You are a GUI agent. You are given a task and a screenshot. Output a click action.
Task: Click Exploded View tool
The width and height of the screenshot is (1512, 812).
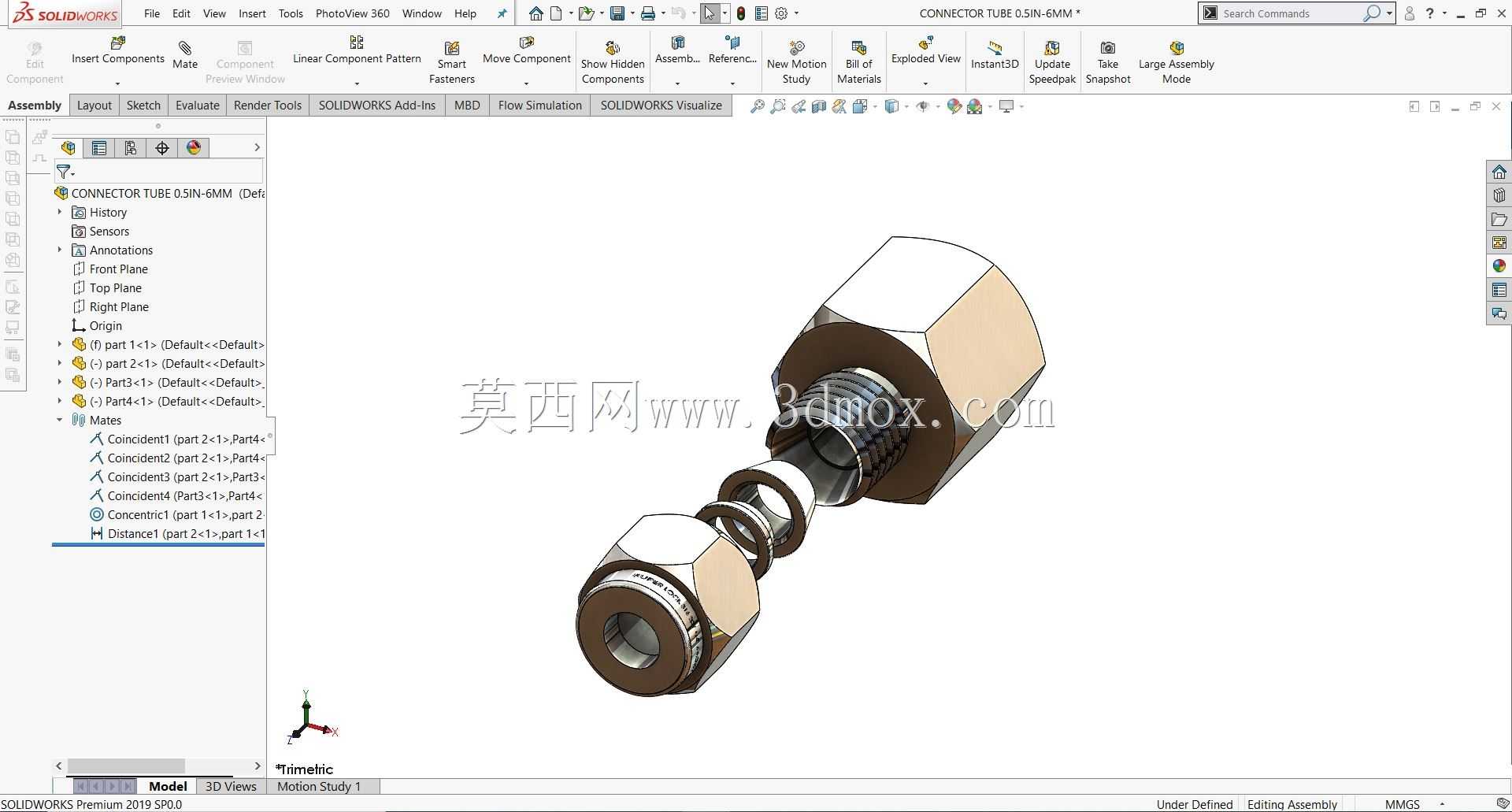(926, 50)
